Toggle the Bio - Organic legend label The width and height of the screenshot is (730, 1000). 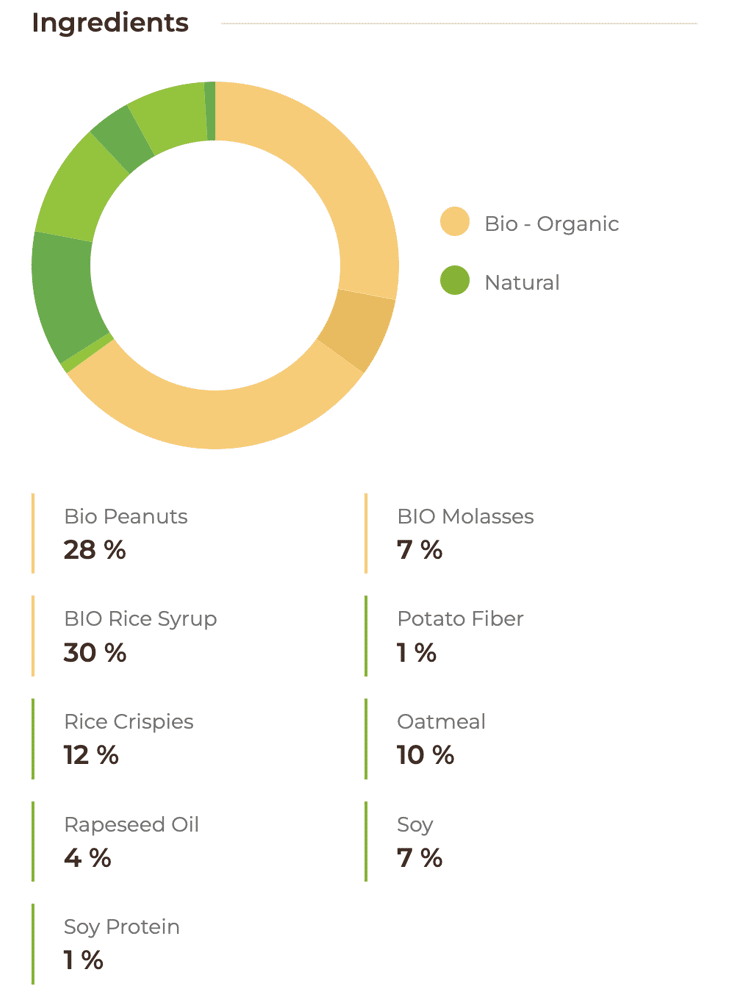click(551, 224)
